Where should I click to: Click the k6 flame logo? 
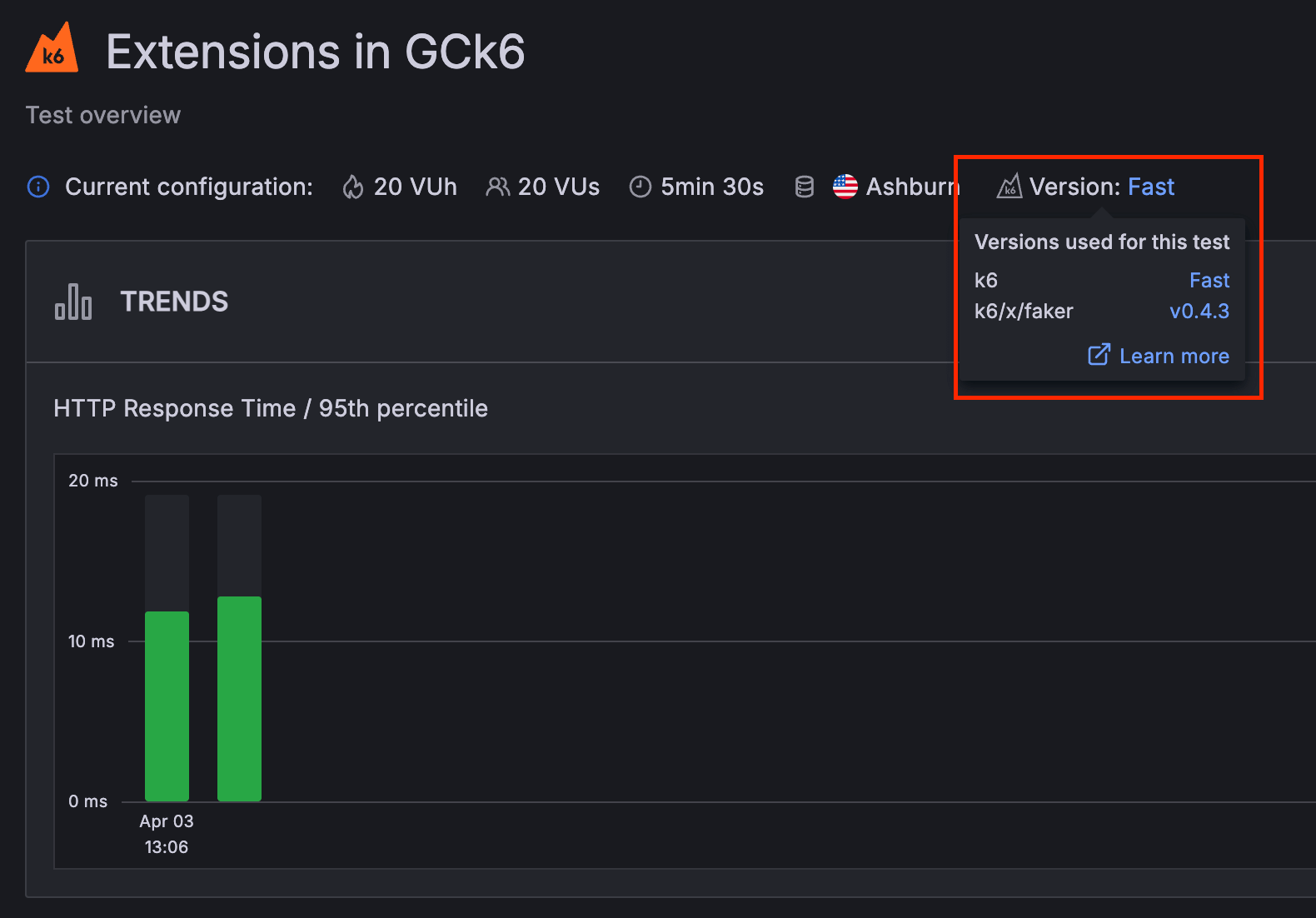52,46
